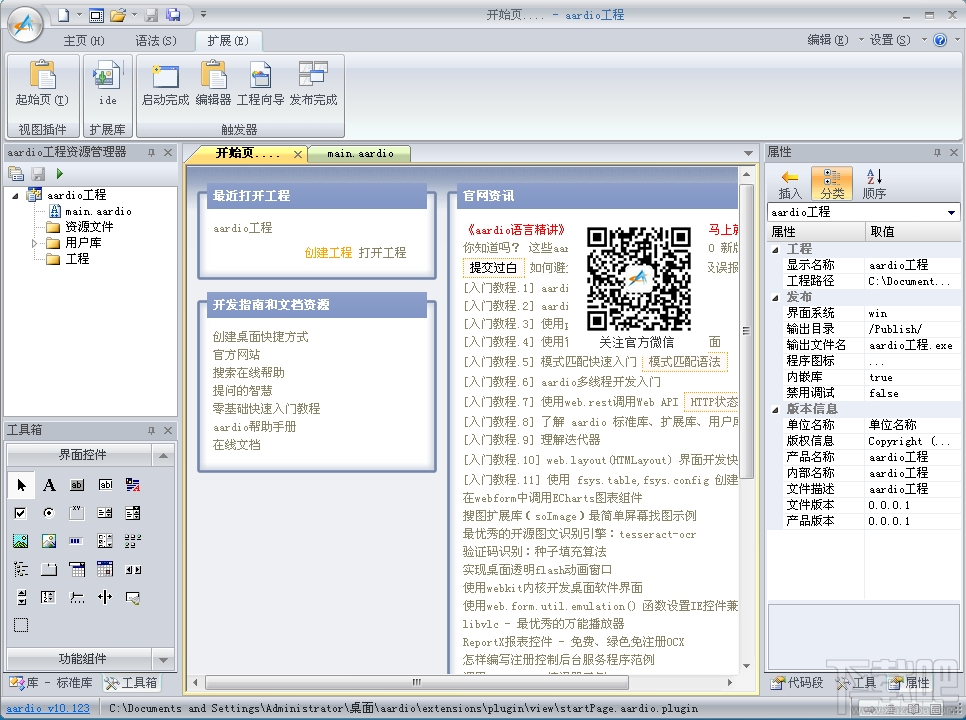Screen dimensions: 966x720
Task: Click the 编辑器 trigger icon
Action: [x=213, y=83]
